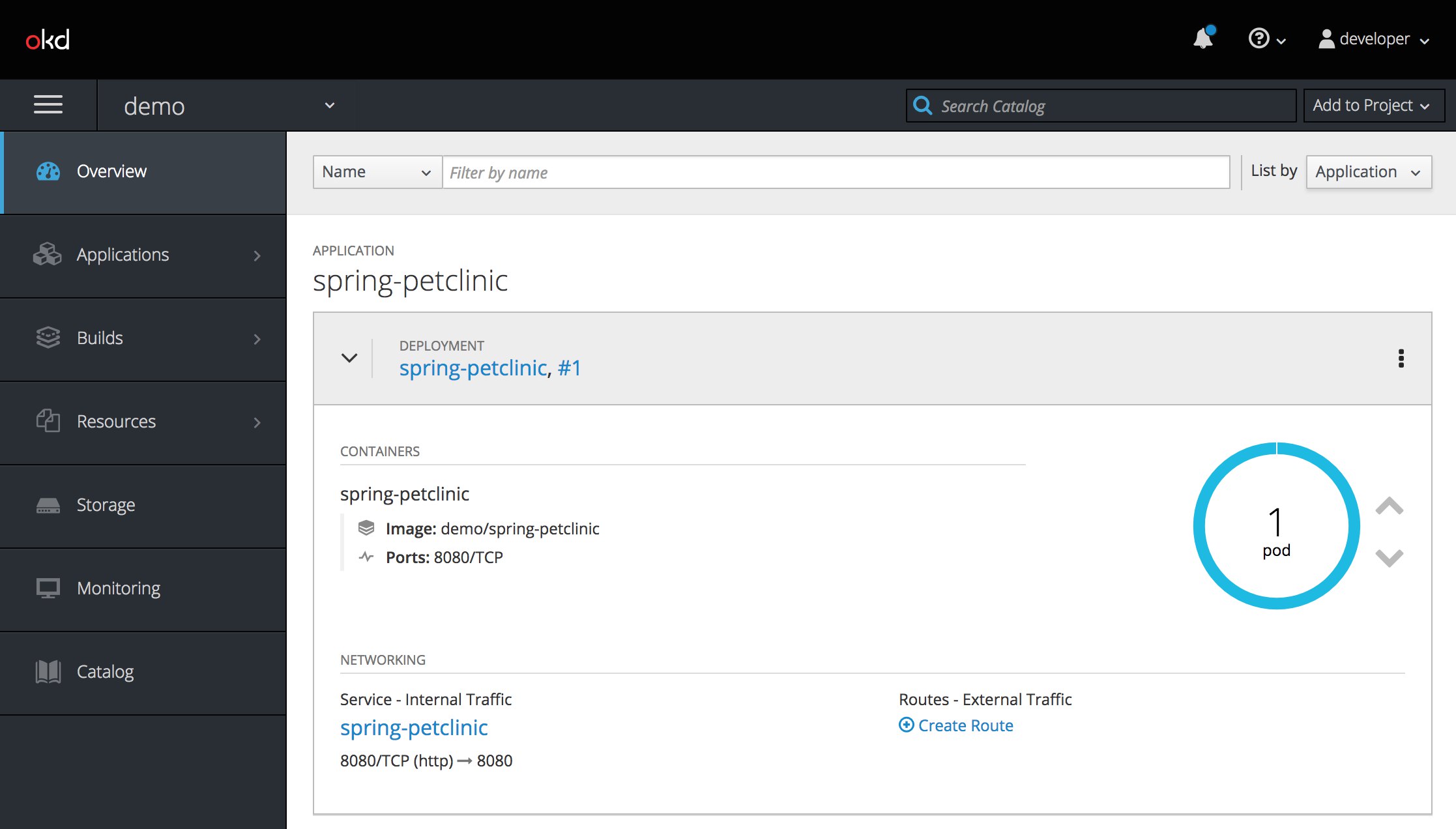Click the search magnifier icon
The image size is (1456, 829).
(922, 105)
